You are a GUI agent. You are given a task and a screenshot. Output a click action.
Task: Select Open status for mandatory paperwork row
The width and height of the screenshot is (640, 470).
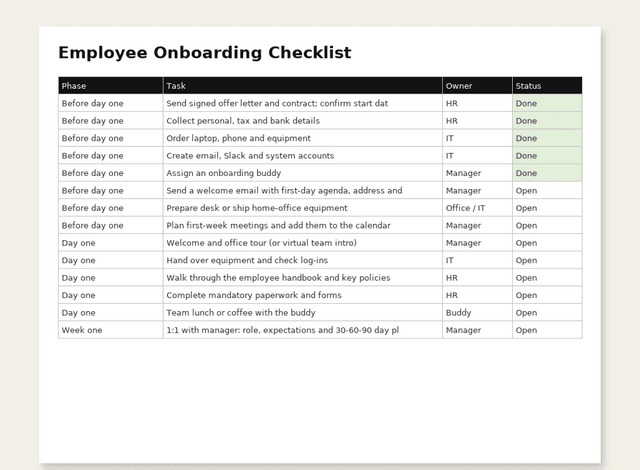[547, 295]
